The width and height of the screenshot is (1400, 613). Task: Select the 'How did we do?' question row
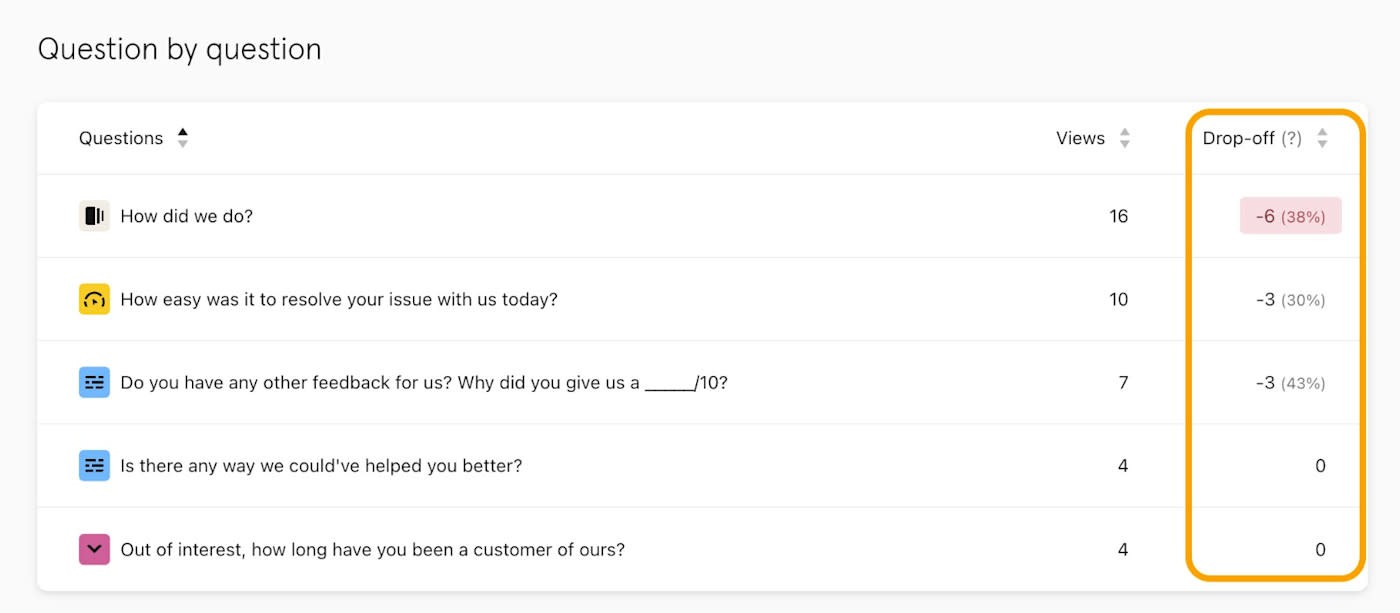[186, 216]
